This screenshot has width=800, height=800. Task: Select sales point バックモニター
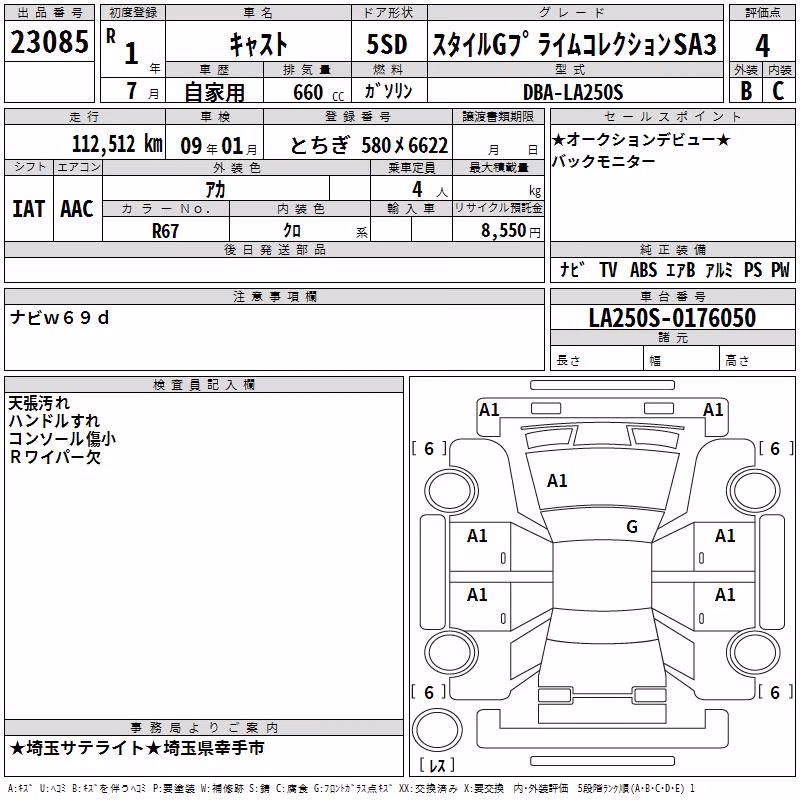[x=604, y=161]
